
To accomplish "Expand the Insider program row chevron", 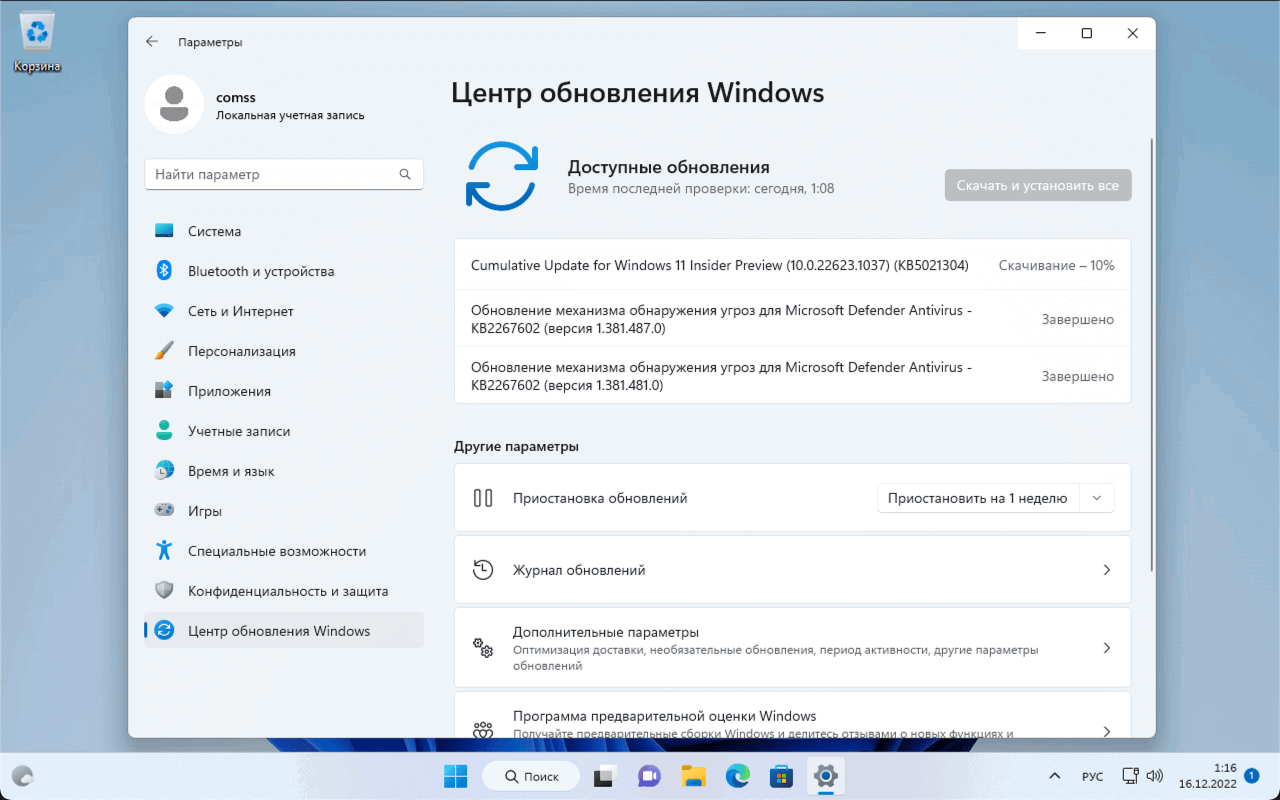I will coord(1107,731).
